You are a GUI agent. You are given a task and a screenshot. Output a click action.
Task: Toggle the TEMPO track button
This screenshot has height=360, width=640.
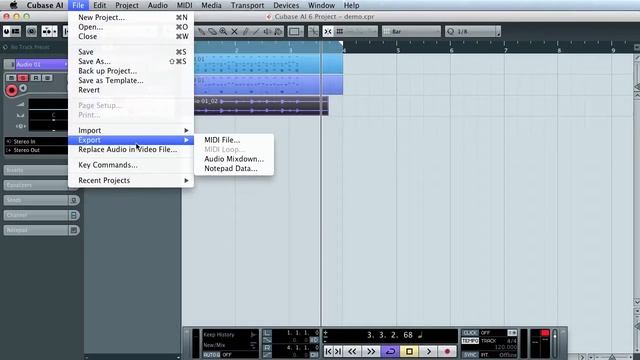[x=470, y=340]
